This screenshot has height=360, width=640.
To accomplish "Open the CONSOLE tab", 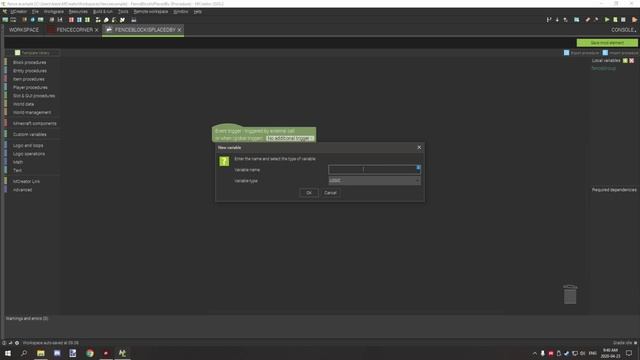I will pyautogui.click(x=623, y=30).
